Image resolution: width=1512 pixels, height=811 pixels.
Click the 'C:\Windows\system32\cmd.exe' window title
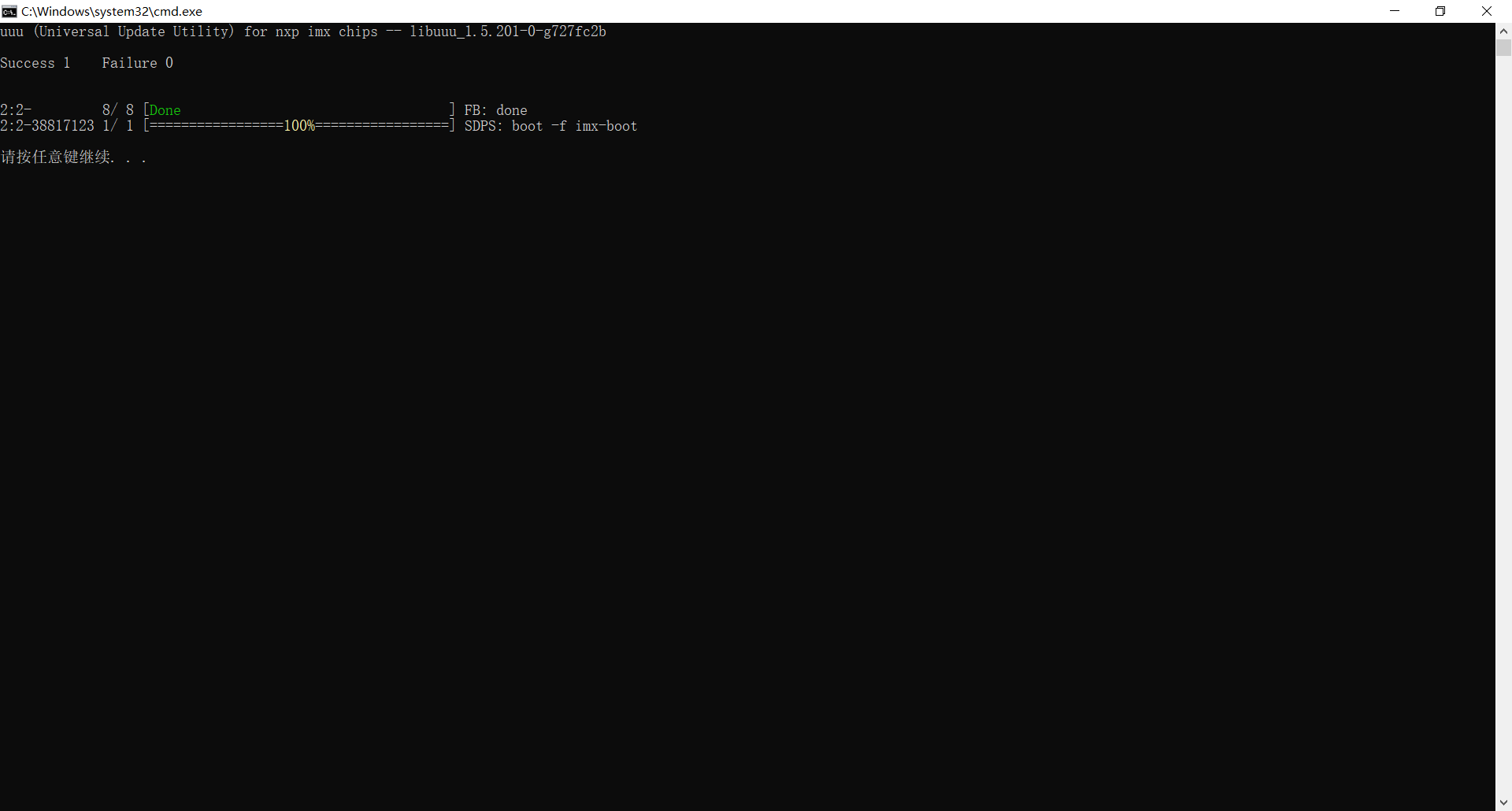click(x=112, y=11)
